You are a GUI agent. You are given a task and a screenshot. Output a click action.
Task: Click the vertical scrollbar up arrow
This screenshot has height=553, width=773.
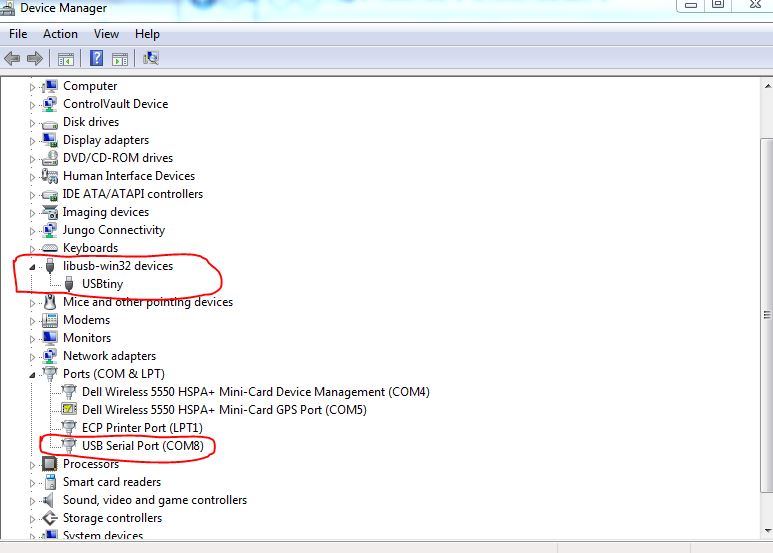(767, 86)
